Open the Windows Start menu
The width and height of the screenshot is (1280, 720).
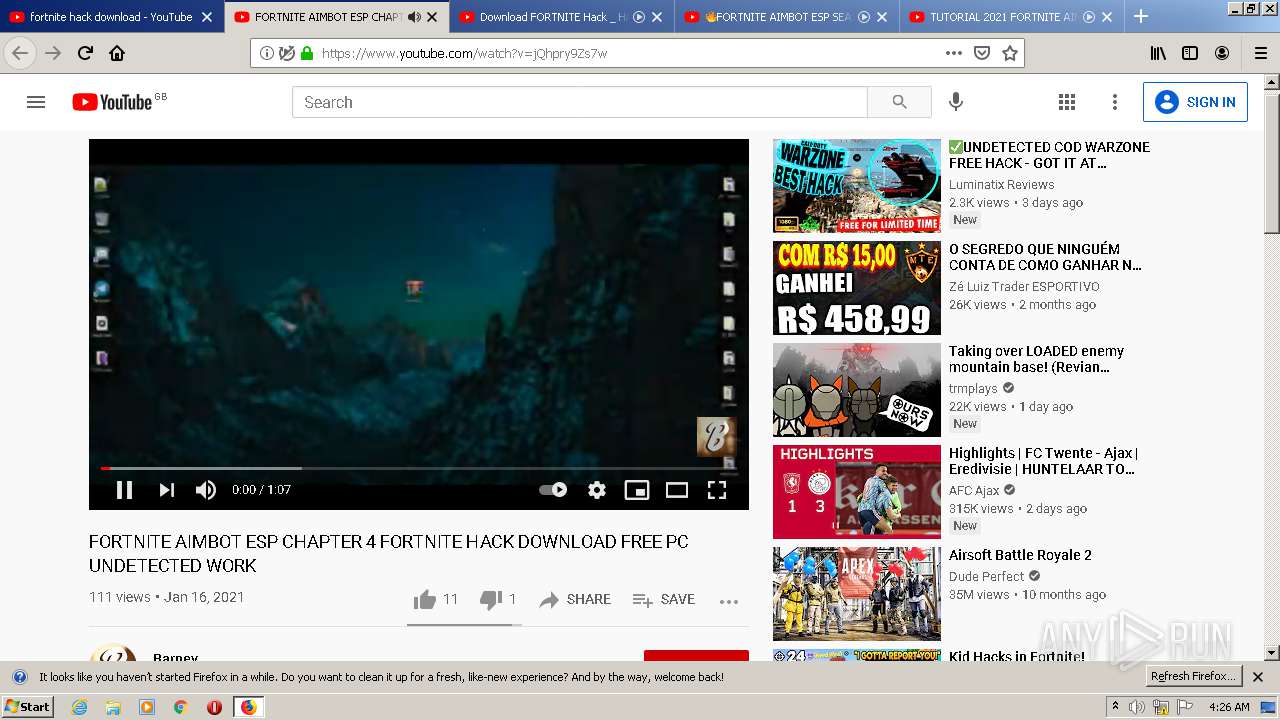(28, 707)
